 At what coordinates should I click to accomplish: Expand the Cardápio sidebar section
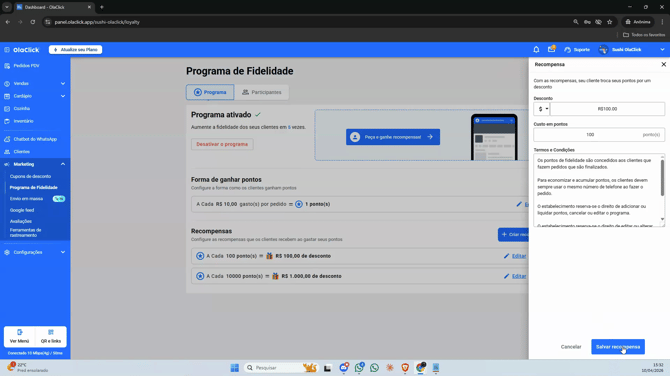tap(35, 96)
